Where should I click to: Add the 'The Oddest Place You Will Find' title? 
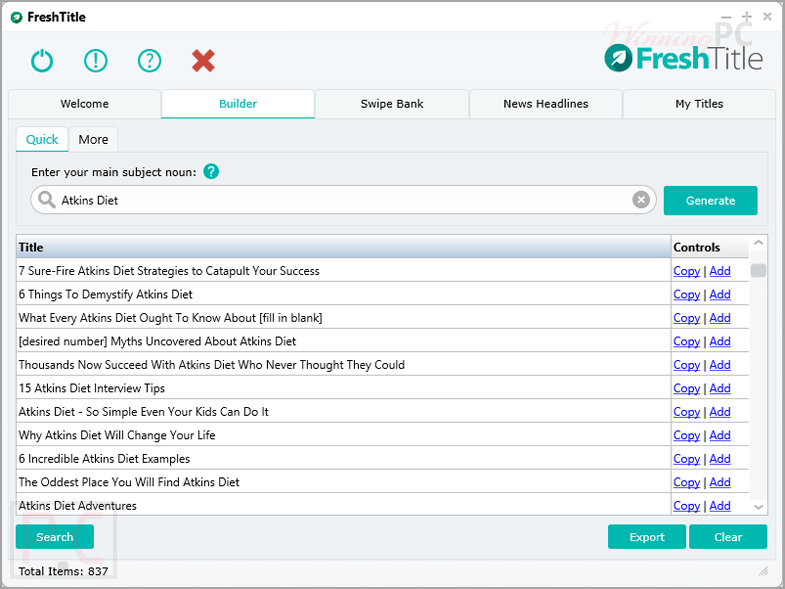[x=720, y=482]
